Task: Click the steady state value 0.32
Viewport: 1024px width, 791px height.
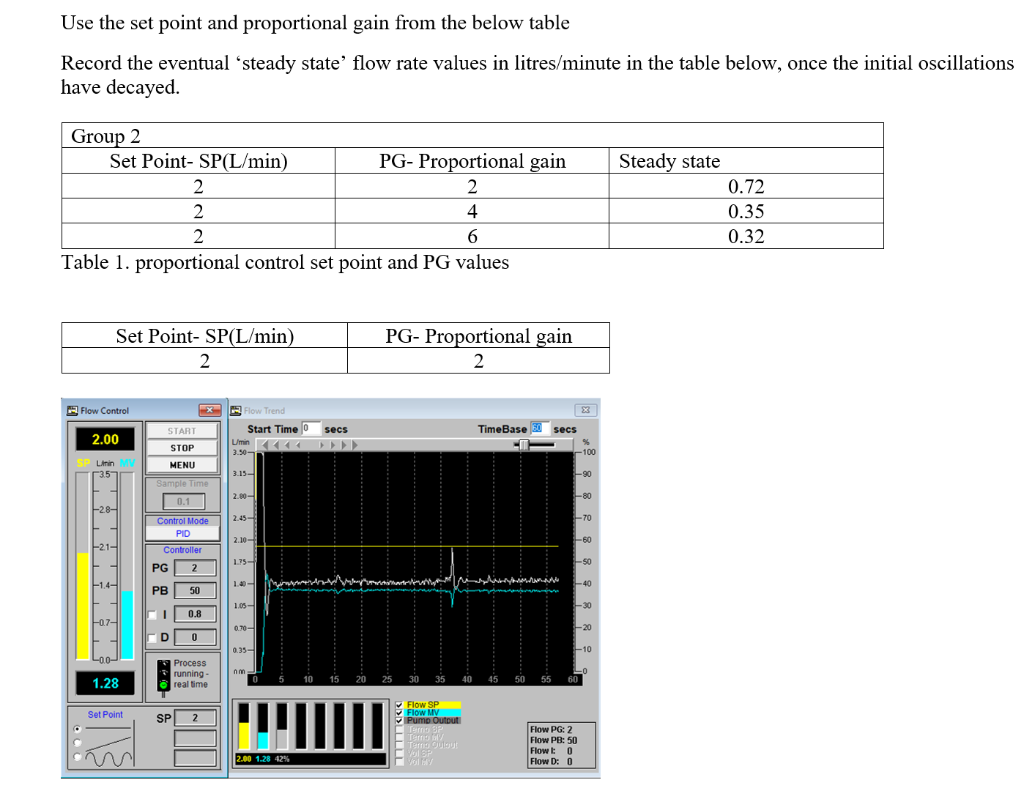Action: 746,236
